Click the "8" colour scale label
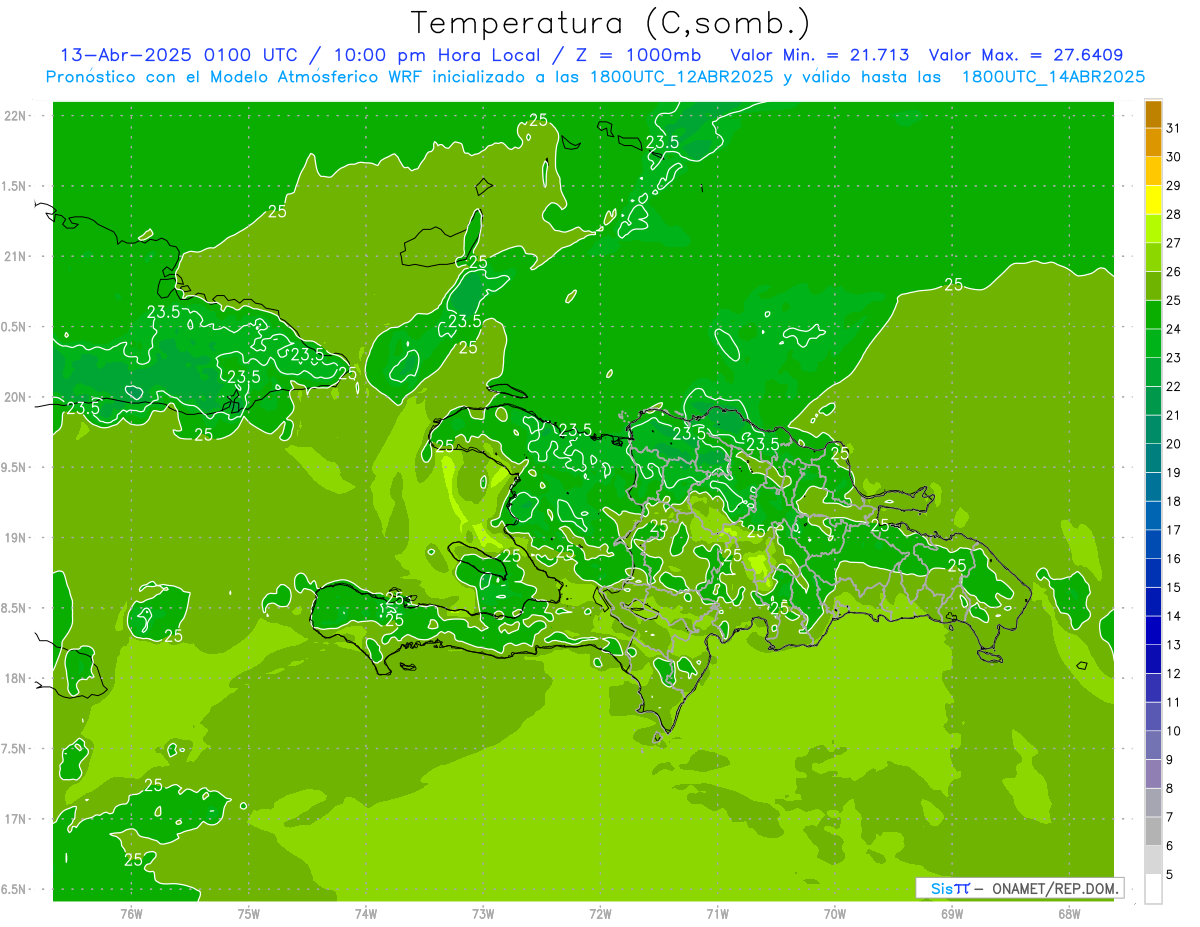The height and width of the screenshot is (927, 1200). [x=1170, y=789]
